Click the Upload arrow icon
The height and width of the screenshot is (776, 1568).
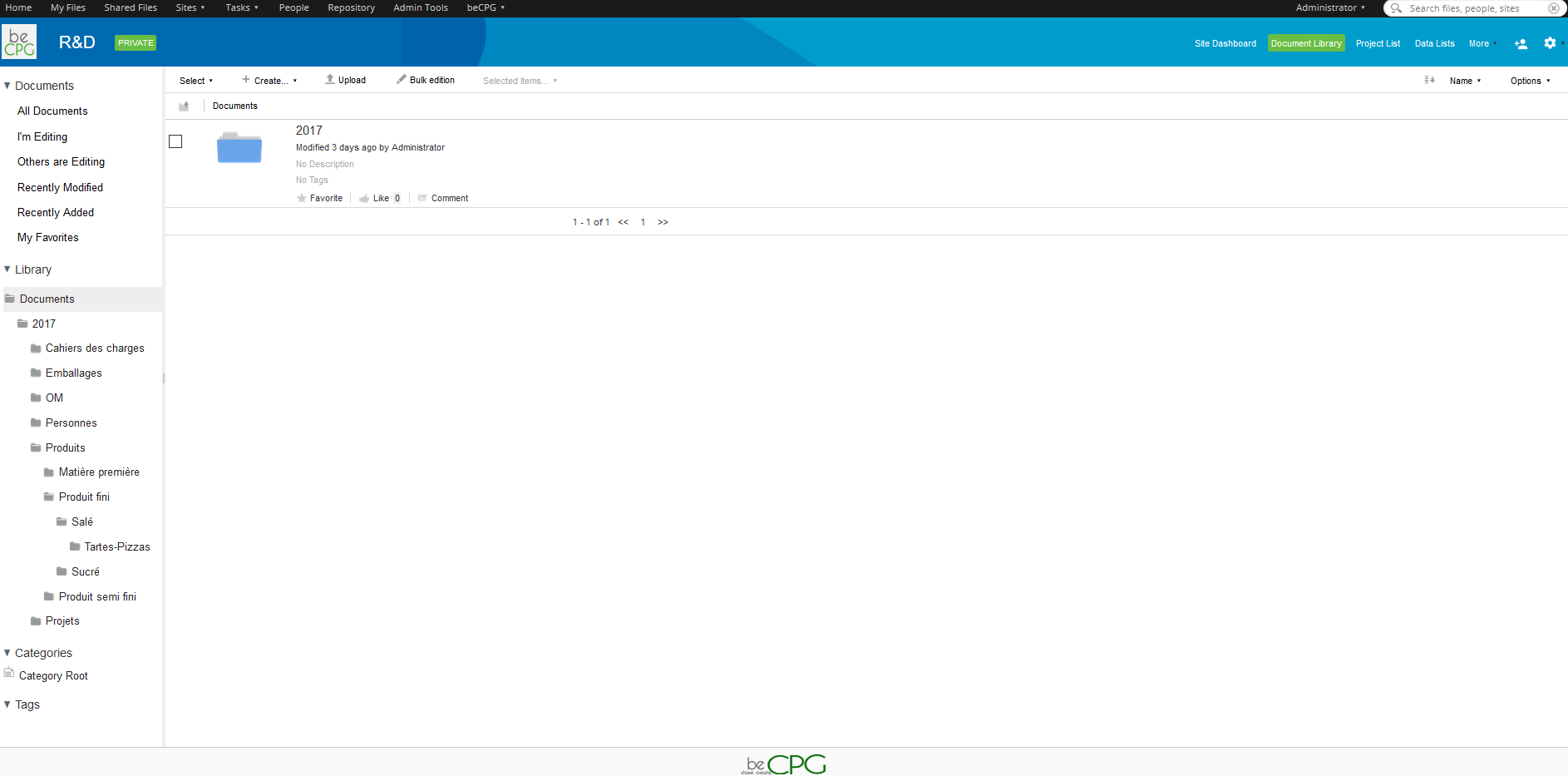330,79
